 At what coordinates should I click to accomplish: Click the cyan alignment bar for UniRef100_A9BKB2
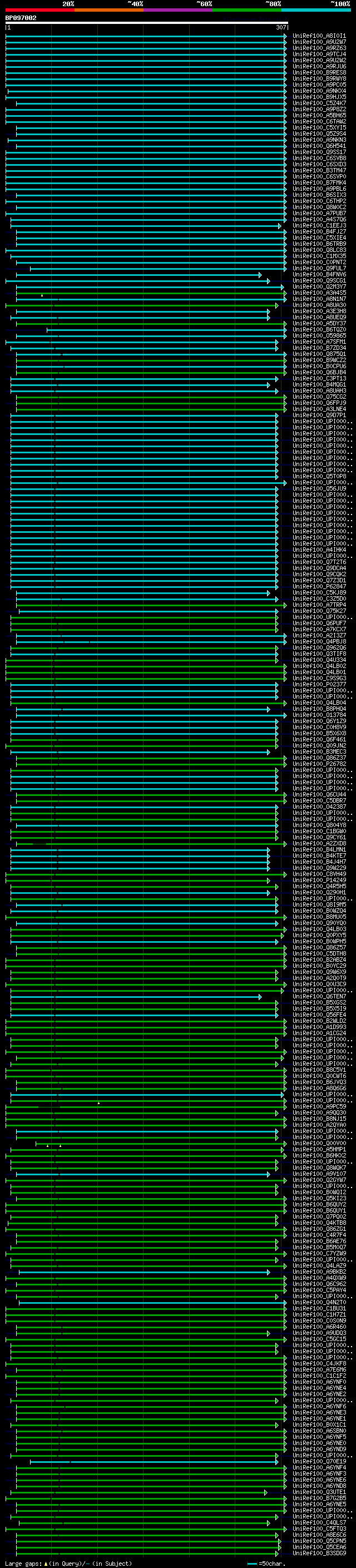(144, 1272)
